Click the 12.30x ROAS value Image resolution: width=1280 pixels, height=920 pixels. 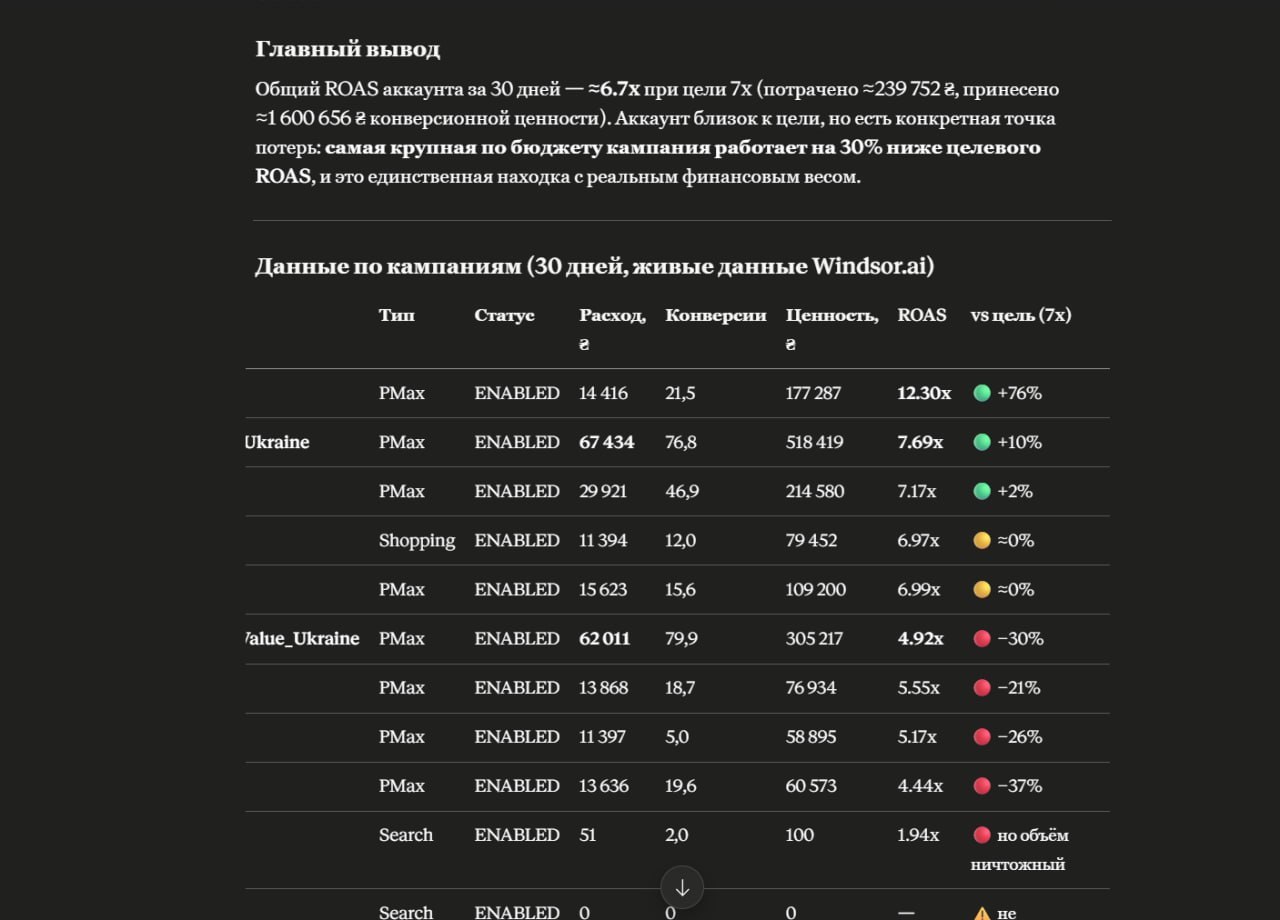click(924, 393)
